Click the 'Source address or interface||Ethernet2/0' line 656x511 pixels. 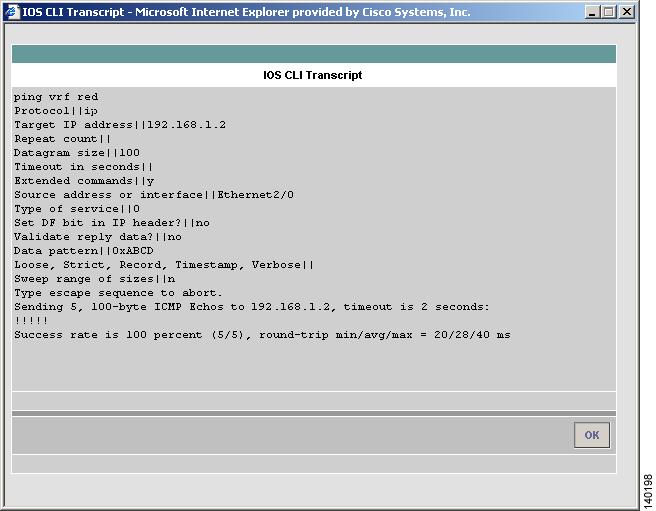(x=154, y=195)
